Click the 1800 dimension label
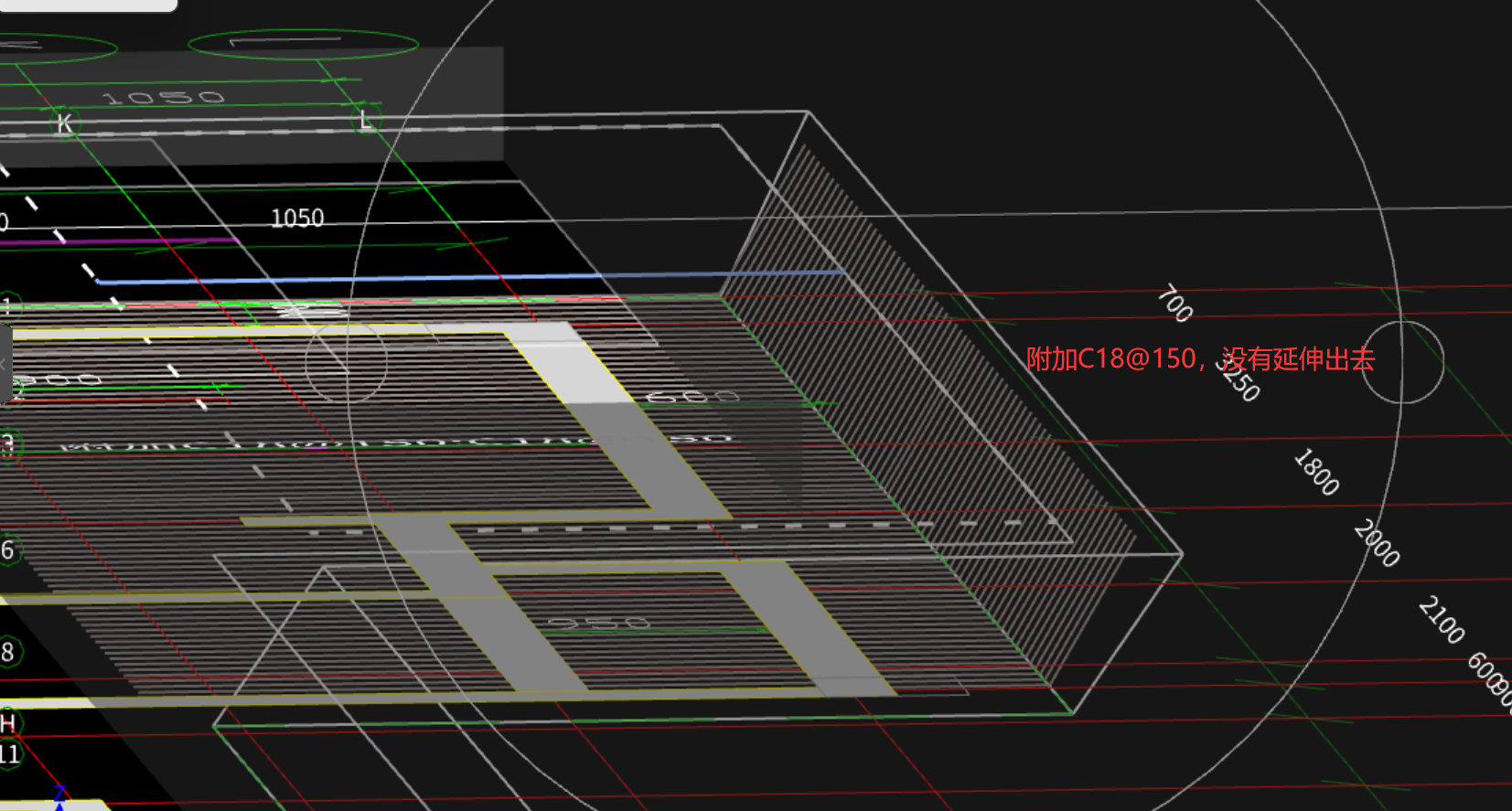 point(1316,472)
